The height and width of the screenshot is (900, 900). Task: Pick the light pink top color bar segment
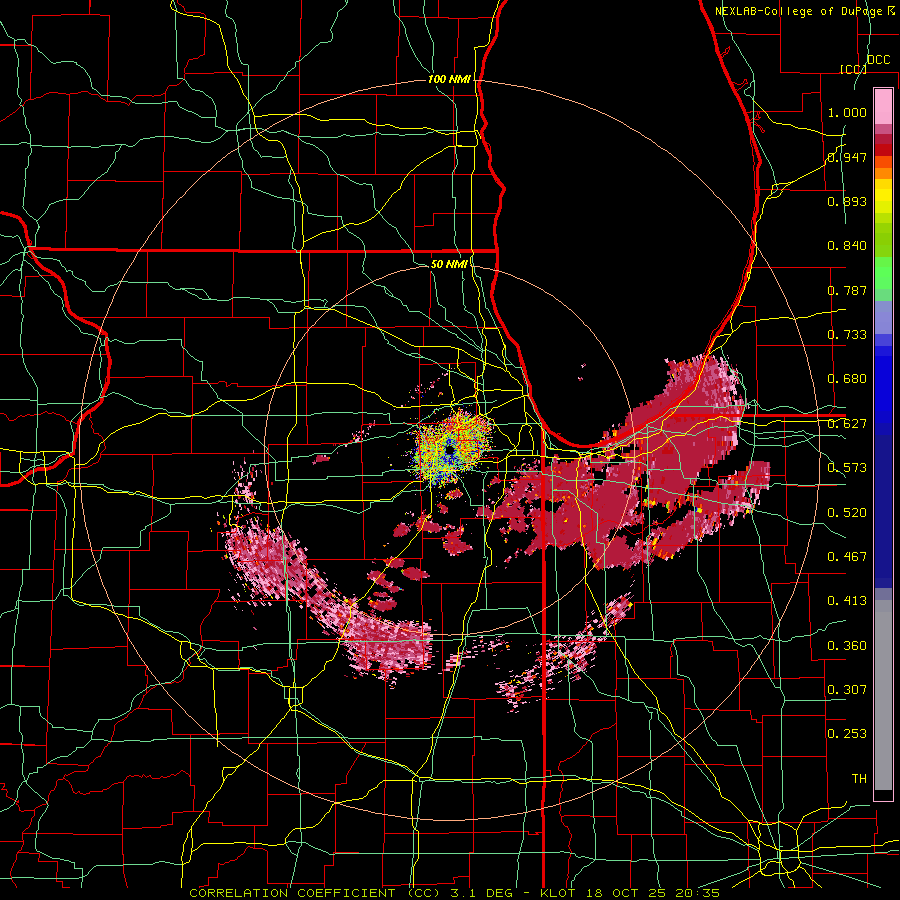[x=883, y=106]
